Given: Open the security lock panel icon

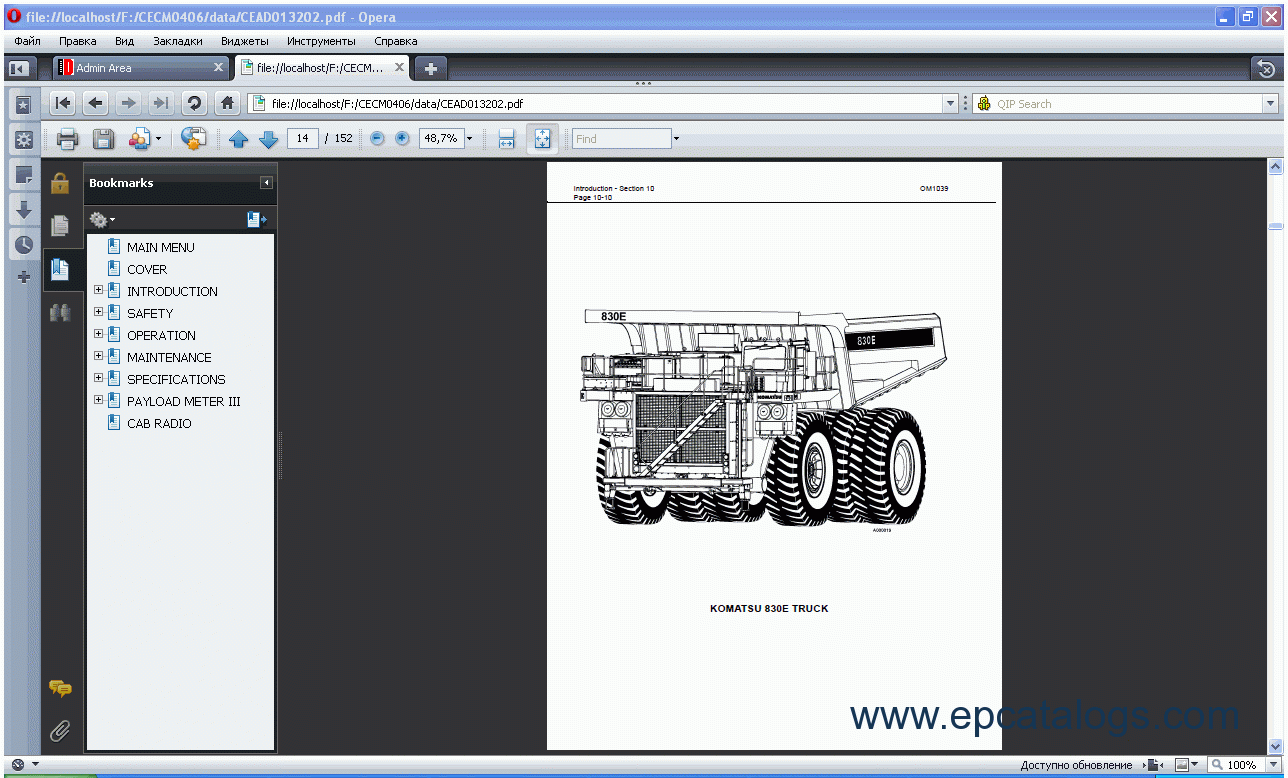Looking at the screenshot, I should (x=60, y=183).
